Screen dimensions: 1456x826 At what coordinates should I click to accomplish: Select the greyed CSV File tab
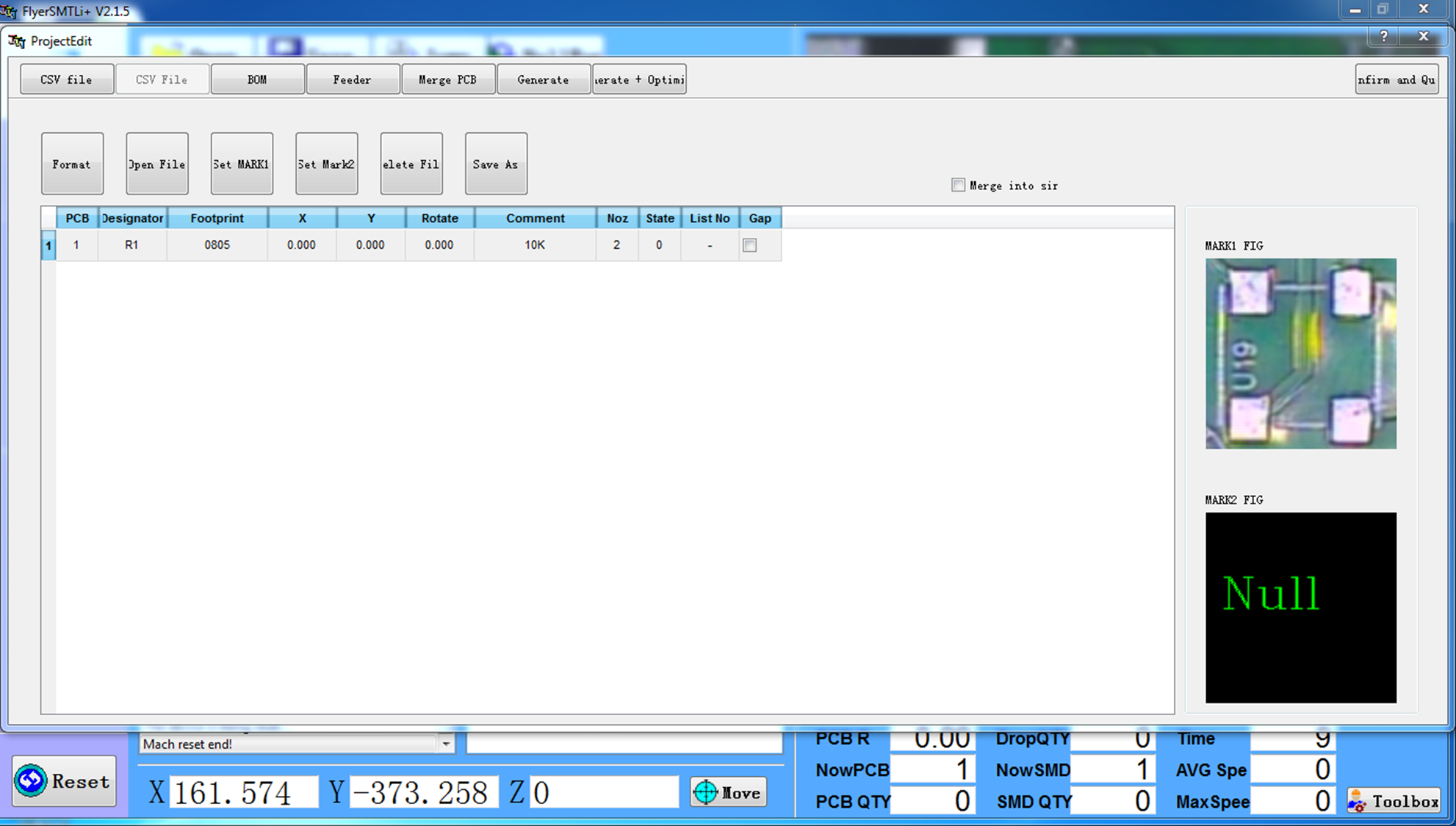coord(162,79)
